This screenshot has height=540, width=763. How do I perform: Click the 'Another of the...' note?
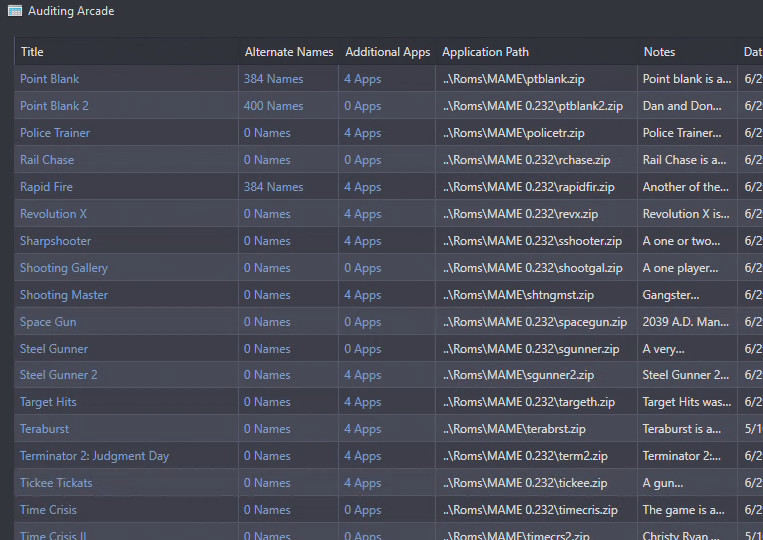click(685, 187)
